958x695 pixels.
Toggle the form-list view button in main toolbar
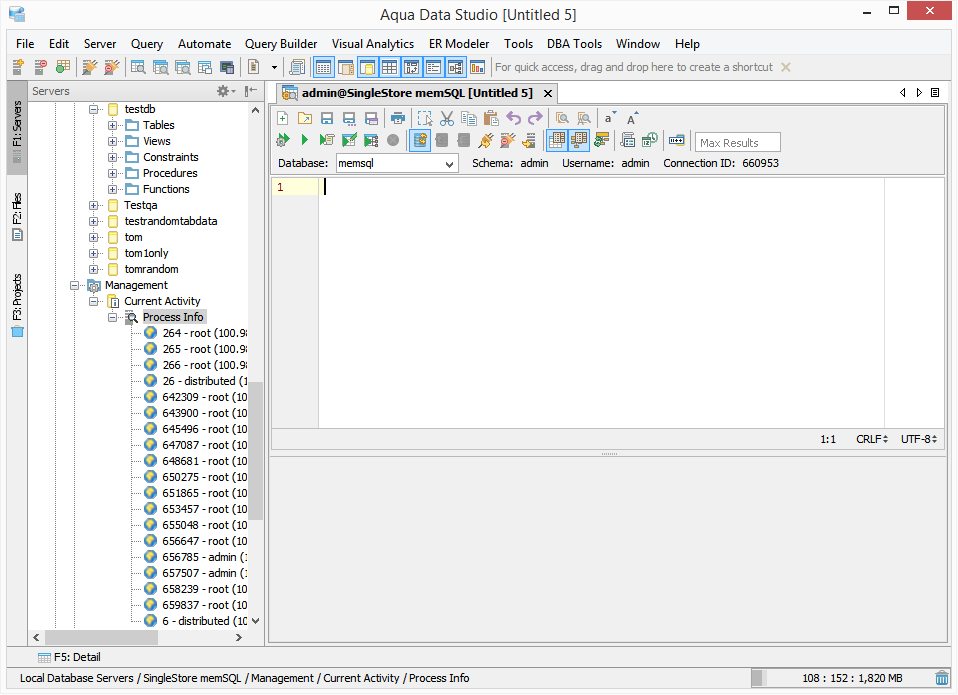tap(434, 67)
